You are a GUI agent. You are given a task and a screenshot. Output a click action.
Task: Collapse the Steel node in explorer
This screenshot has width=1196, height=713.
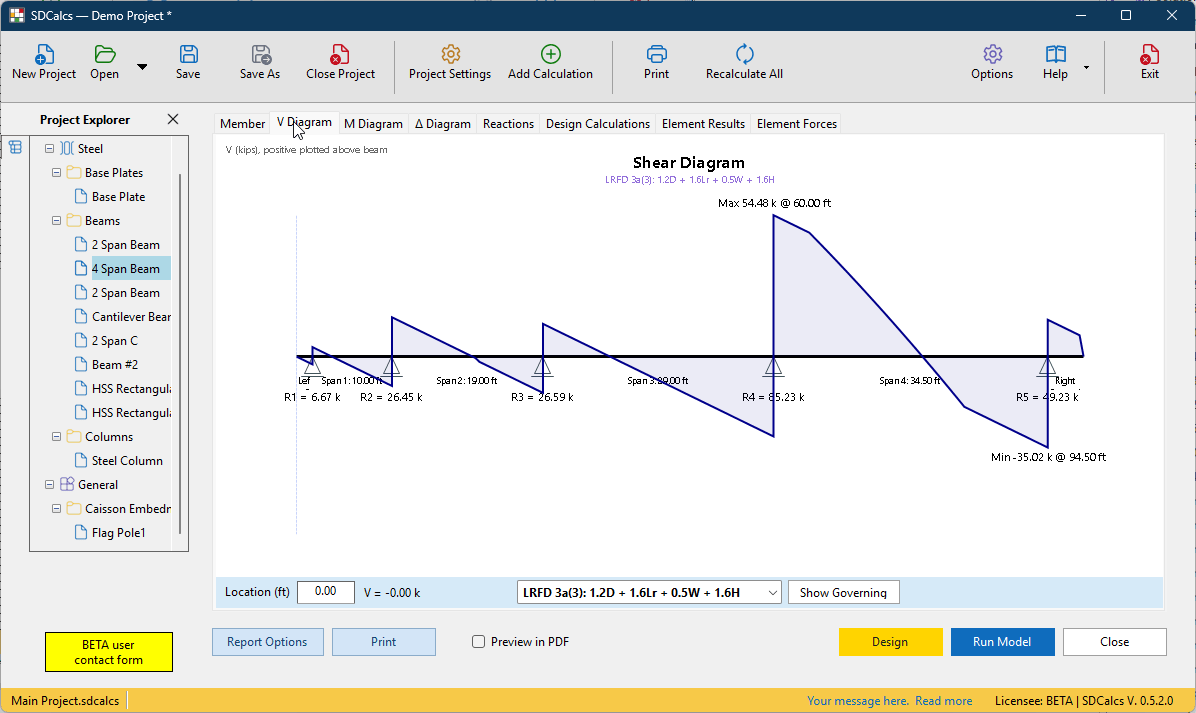click(x=50, y=149)
